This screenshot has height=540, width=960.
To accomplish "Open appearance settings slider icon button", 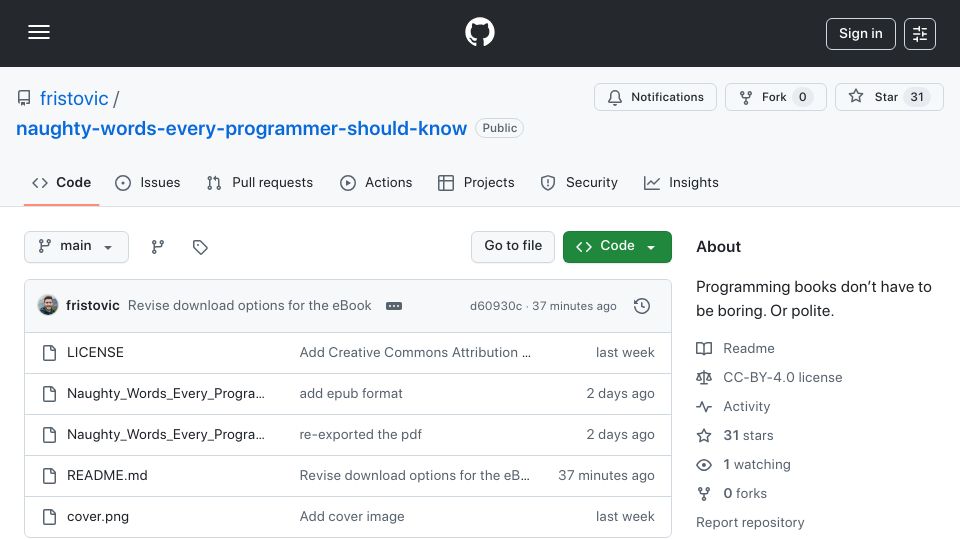I will click(x=920, y=34).
